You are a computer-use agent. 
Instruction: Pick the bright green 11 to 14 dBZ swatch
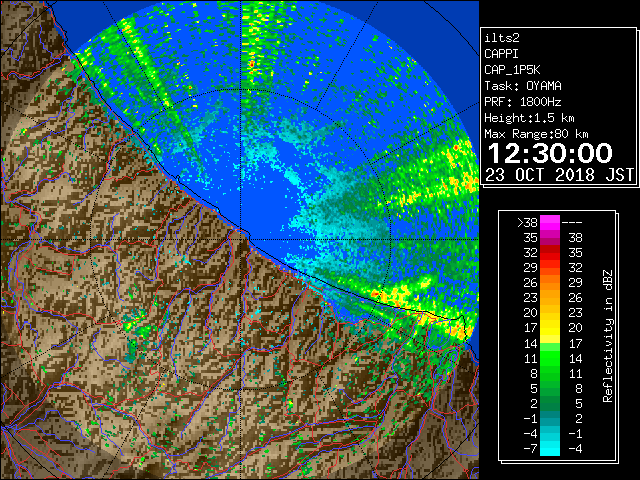550,358
